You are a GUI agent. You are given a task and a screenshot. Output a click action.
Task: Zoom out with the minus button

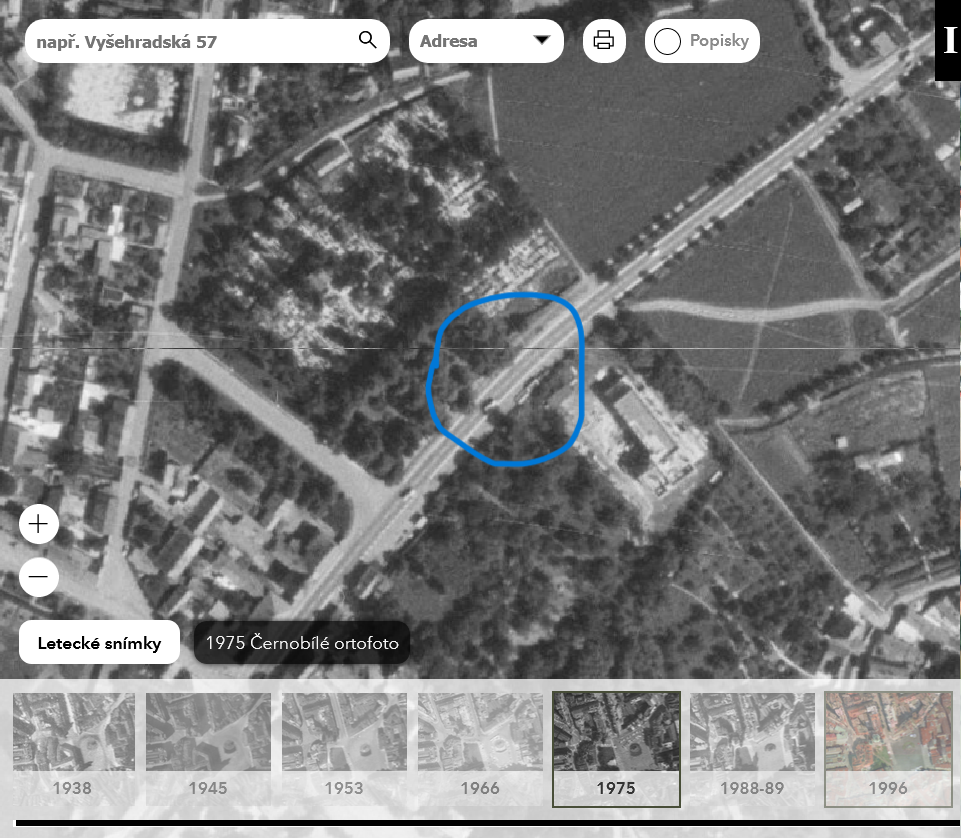(39, 576)
